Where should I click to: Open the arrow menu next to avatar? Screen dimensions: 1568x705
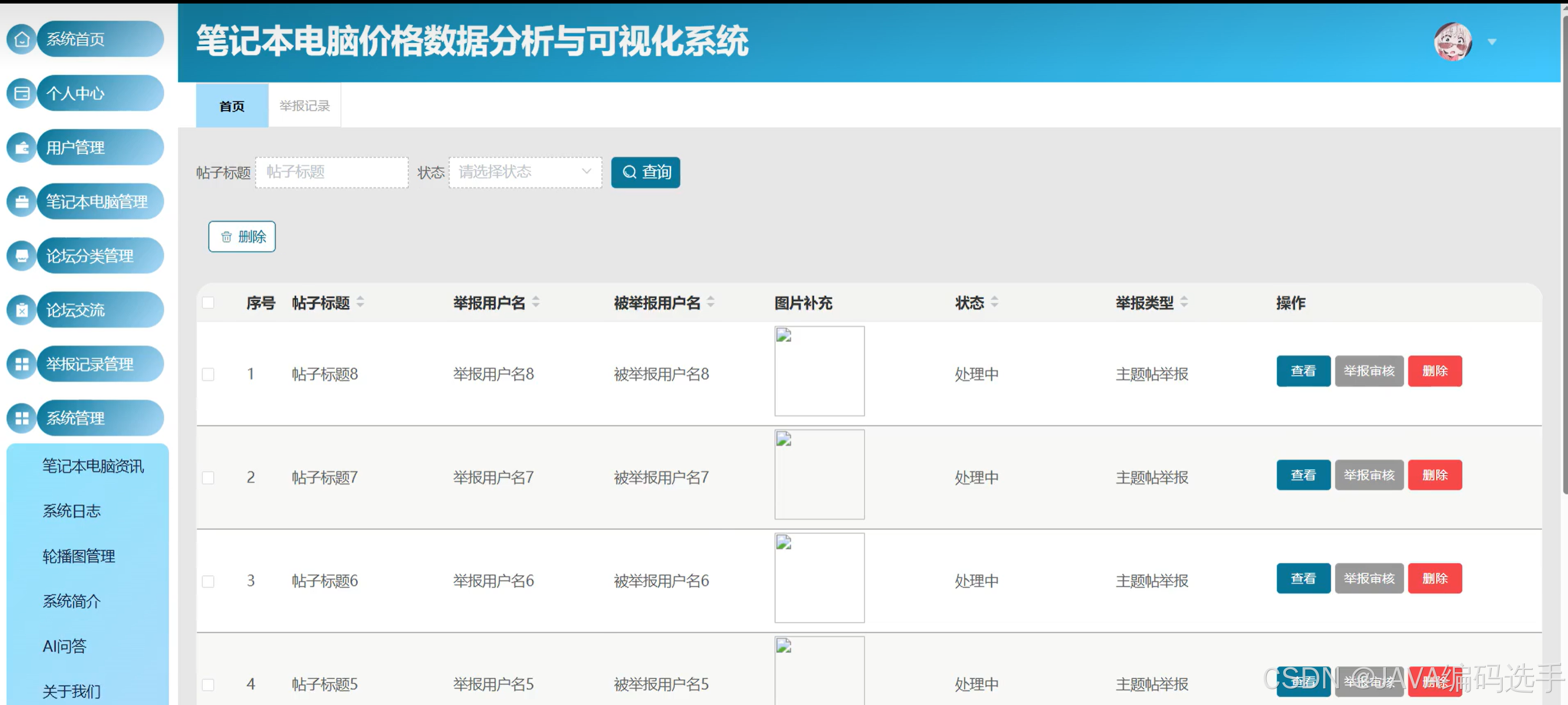point(1492,42)
